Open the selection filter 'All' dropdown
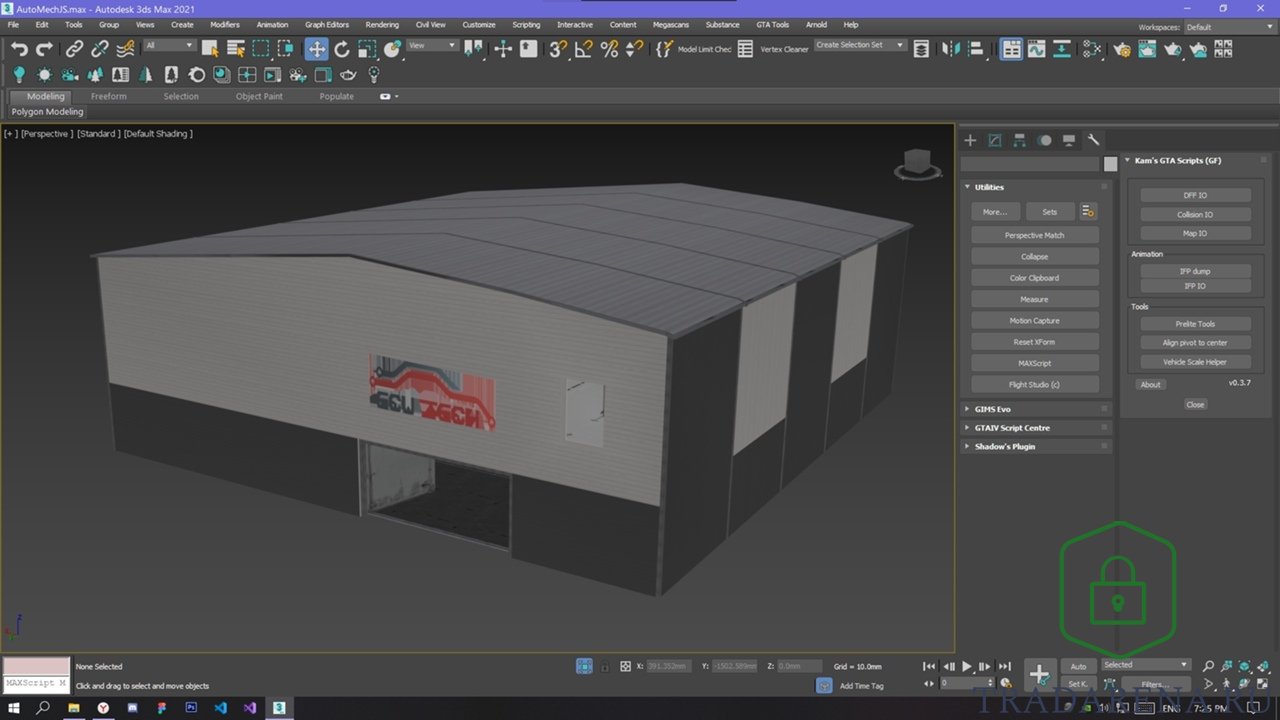The height and width of the screenshot is (720, 1280). click(x=169, y=45)
